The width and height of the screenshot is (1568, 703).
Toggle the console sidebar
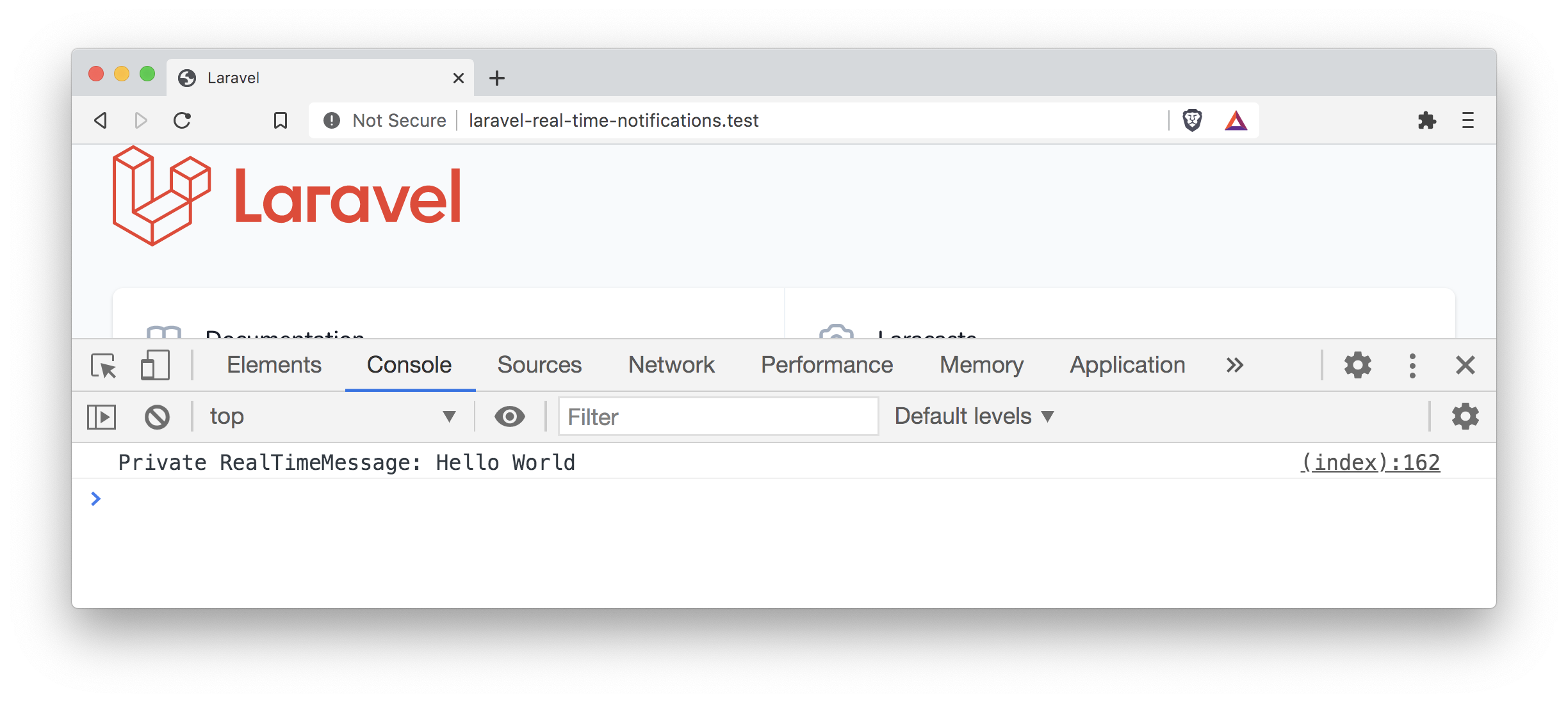coord(101,417)
